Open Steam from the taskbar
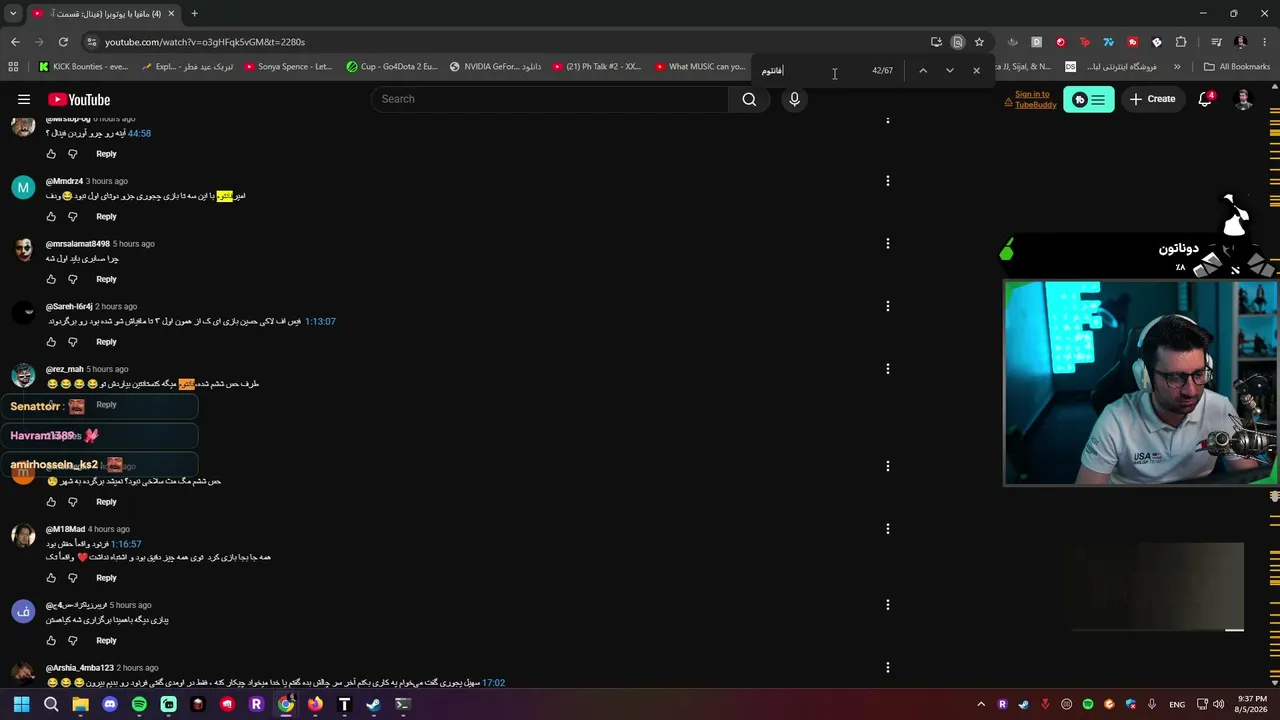The height and width of the screenshot is (720, 1280). pyautogui.click(x=373, y=704)
